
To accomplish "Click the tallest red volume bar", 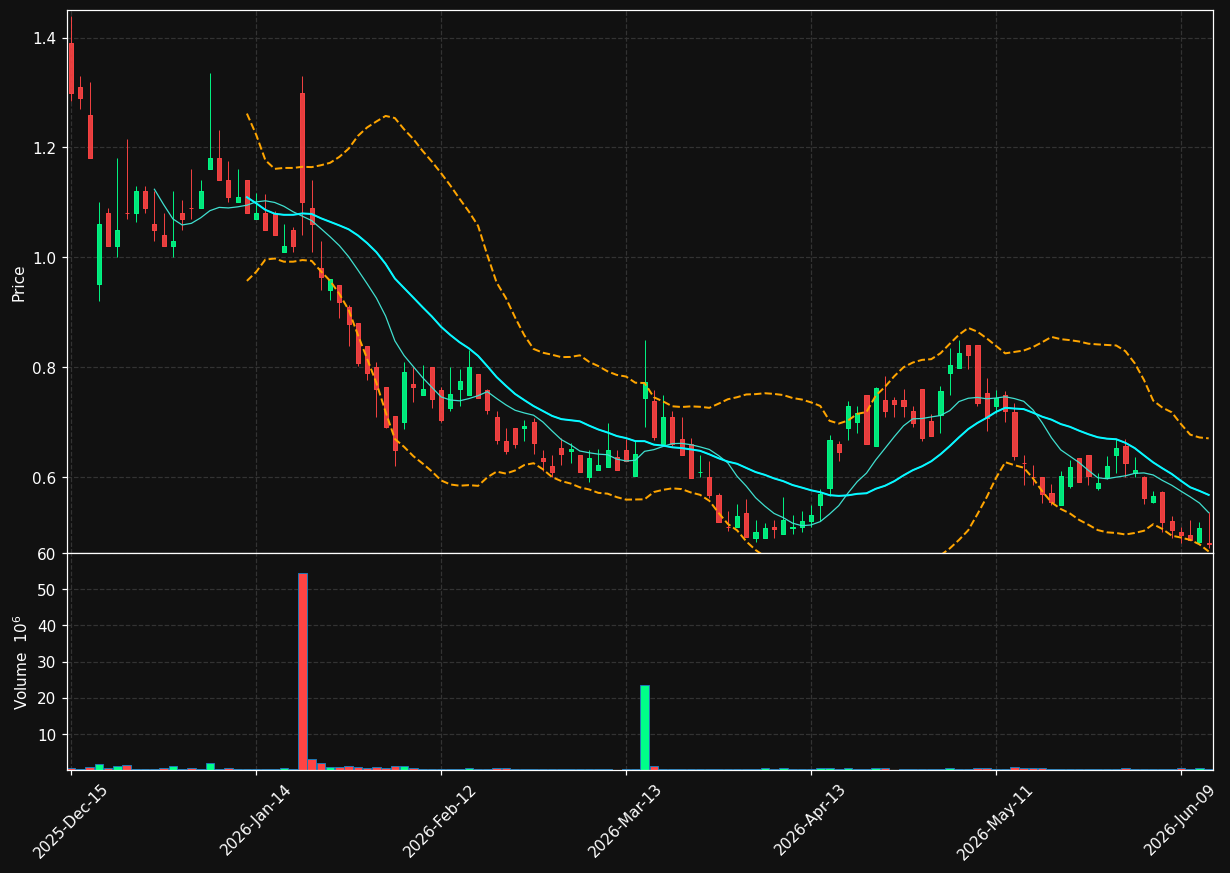I will pos(303,671).
